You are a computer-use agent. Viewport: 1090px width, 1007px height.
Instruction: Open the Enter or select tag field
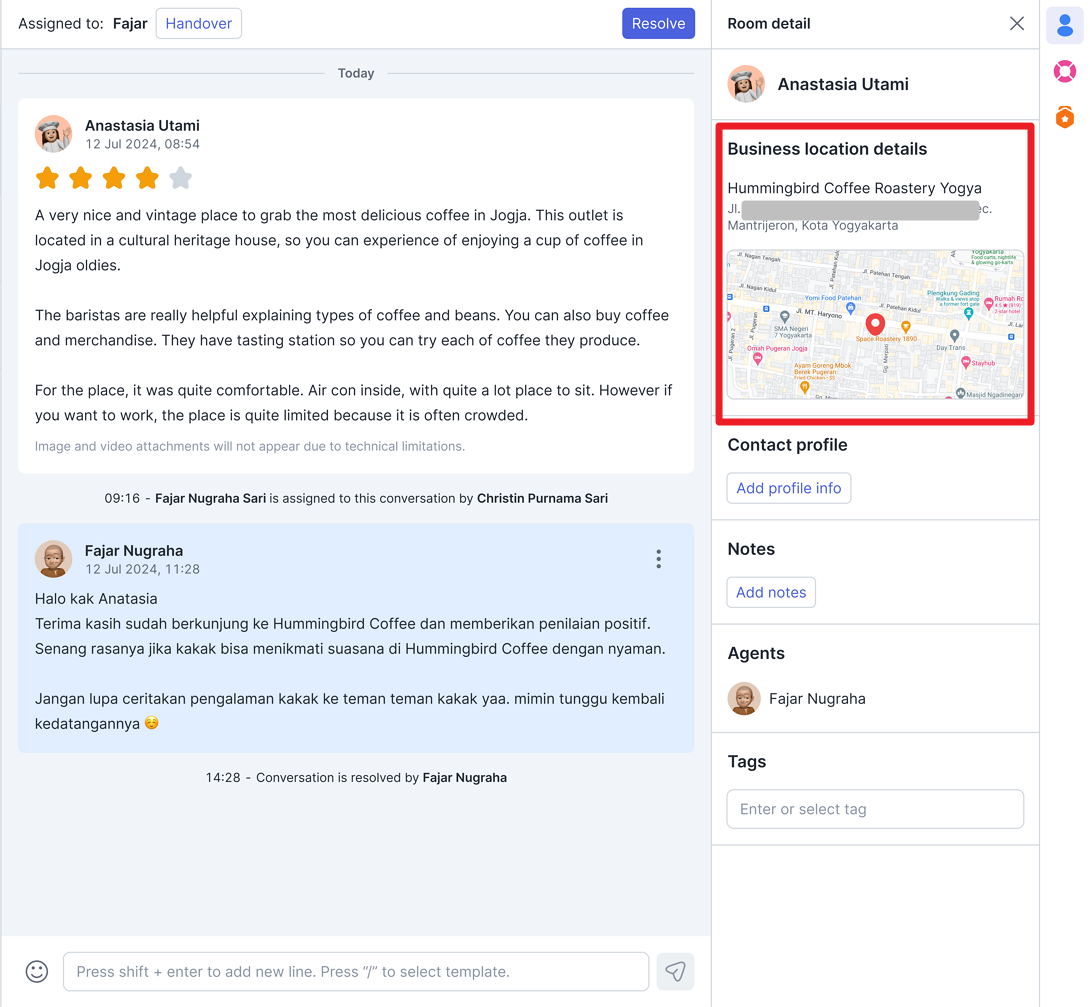pos(875,809)
